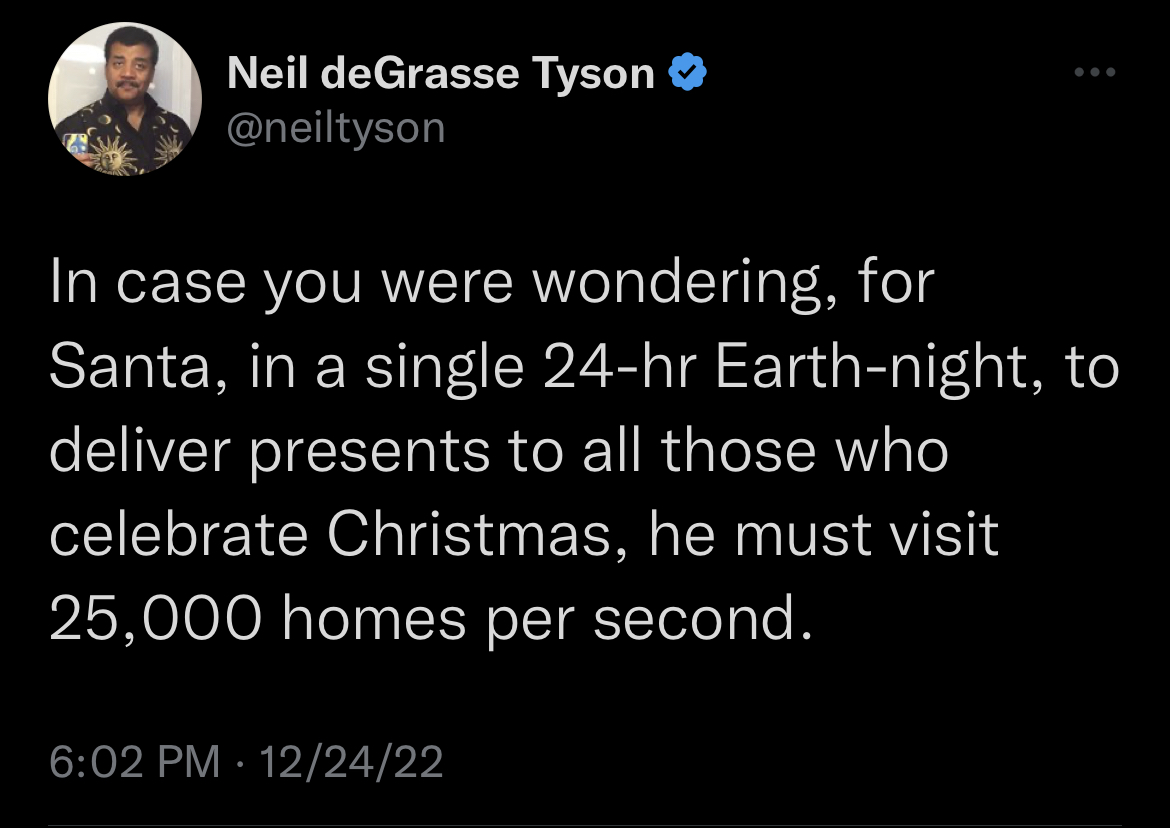This screenshot has width=1170, height=828.
Task: Click the blue verified checkmark badge
Action: (x=688, y=74)
